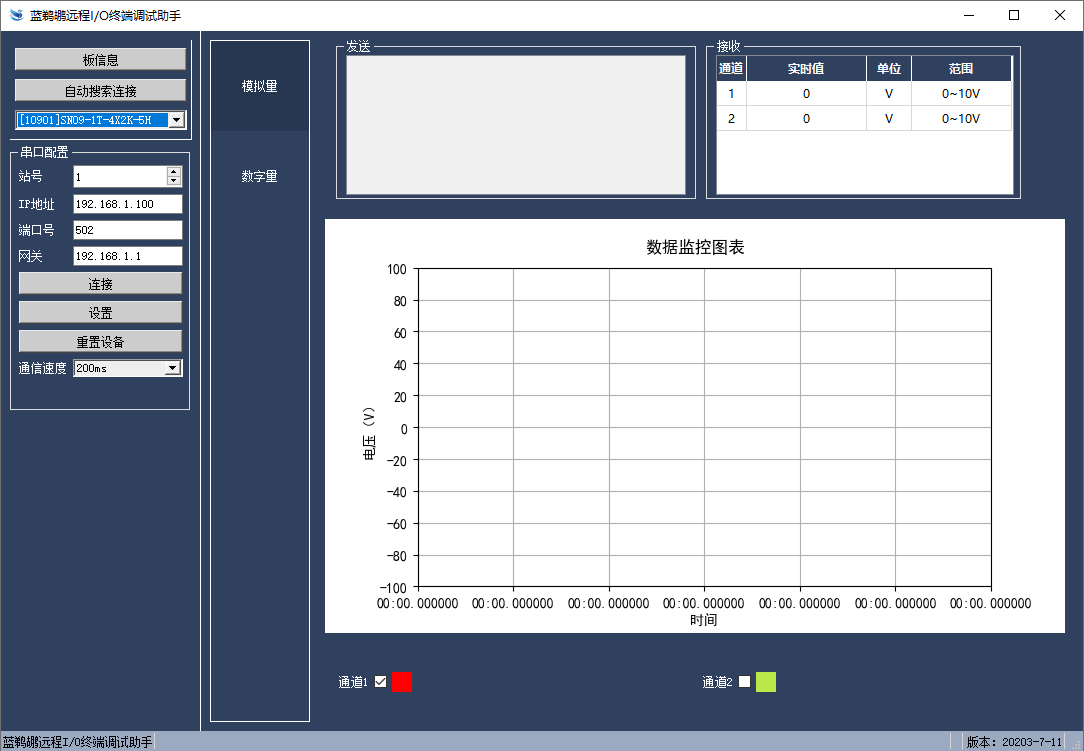
Task: Open the device model dropdown list
Action: pyautogui.click(x=176, y=120)
